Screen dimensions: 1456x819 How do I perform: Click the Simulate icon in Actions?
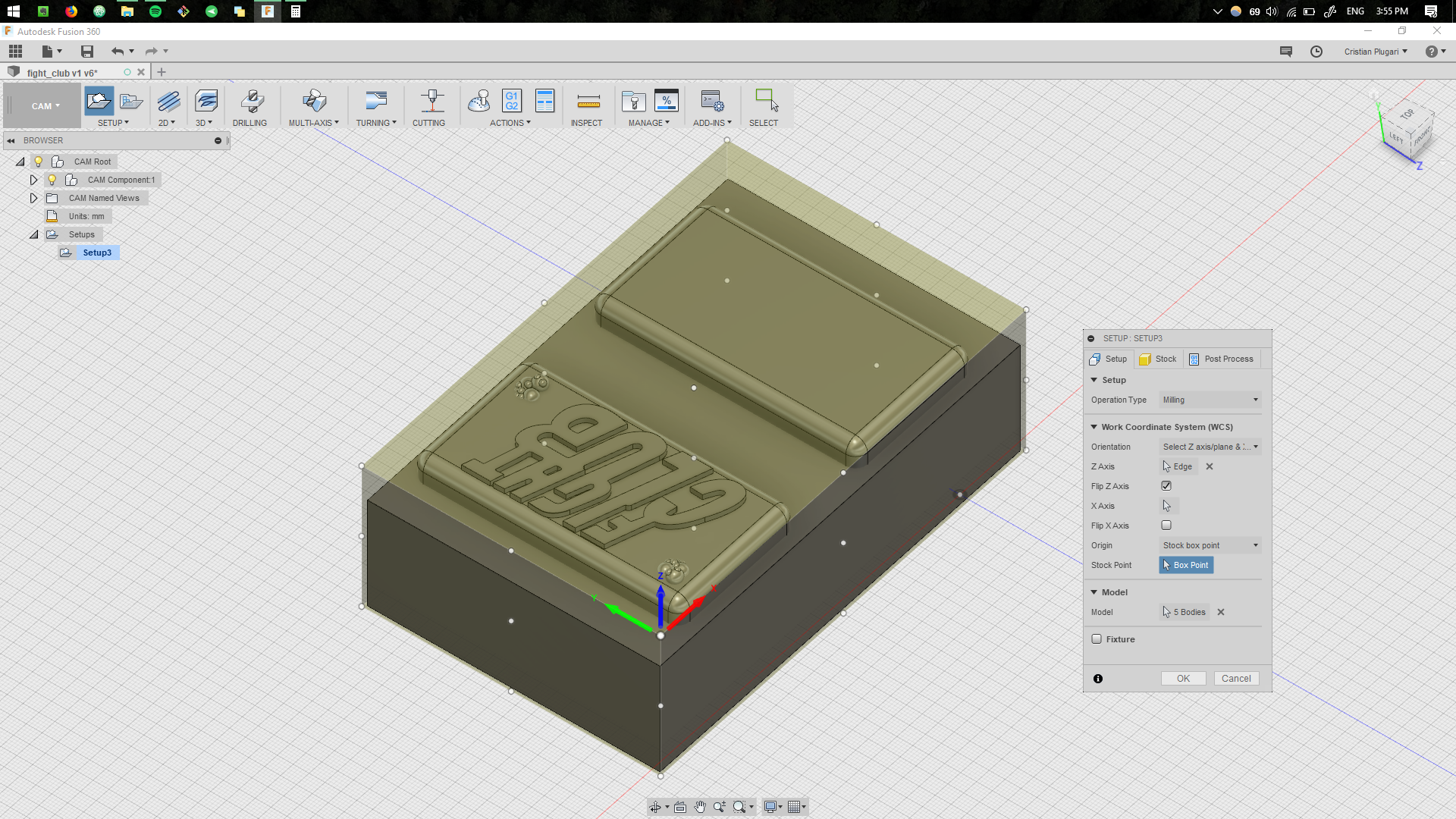479,101
